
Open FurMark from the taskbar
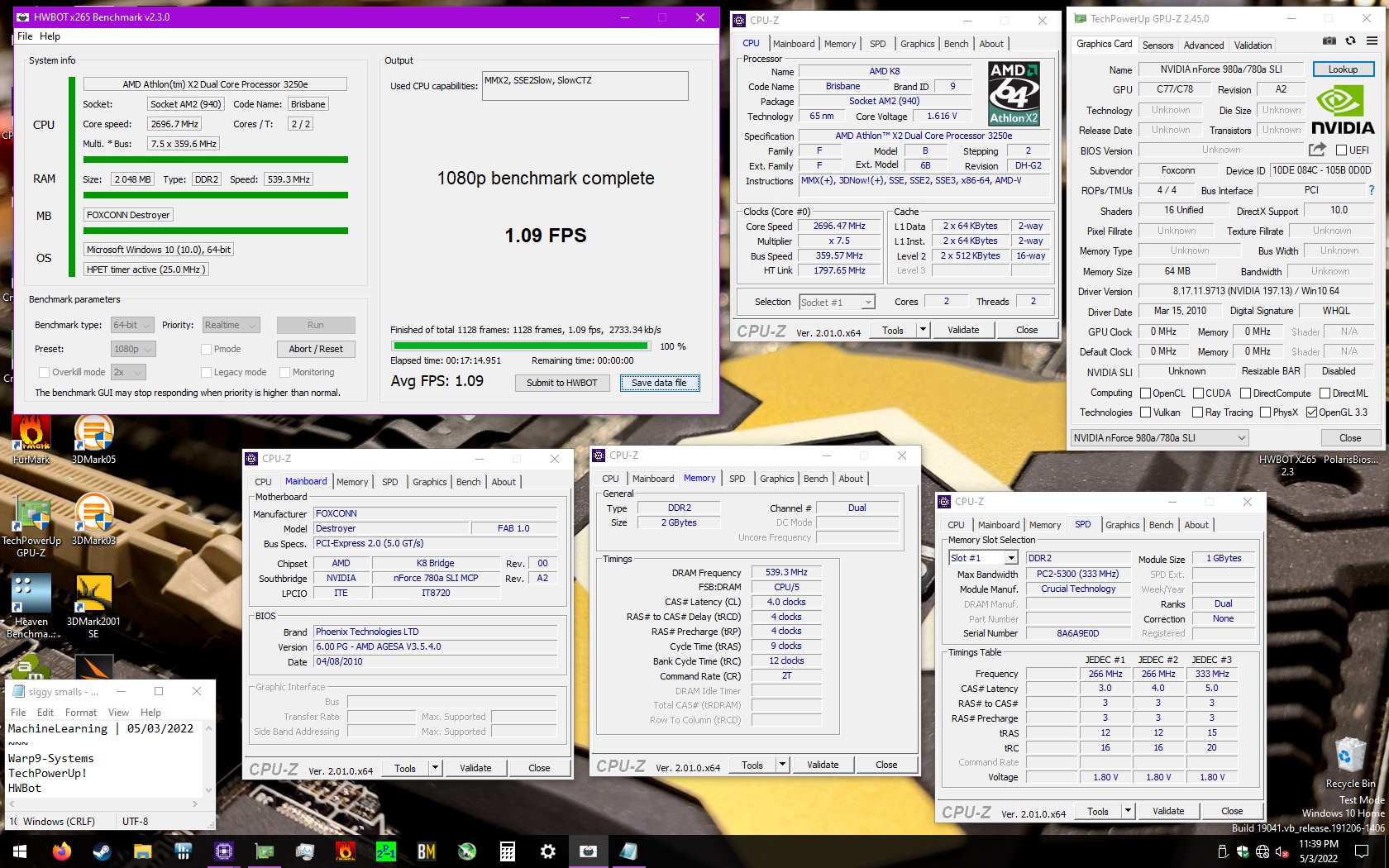(346, 851)
